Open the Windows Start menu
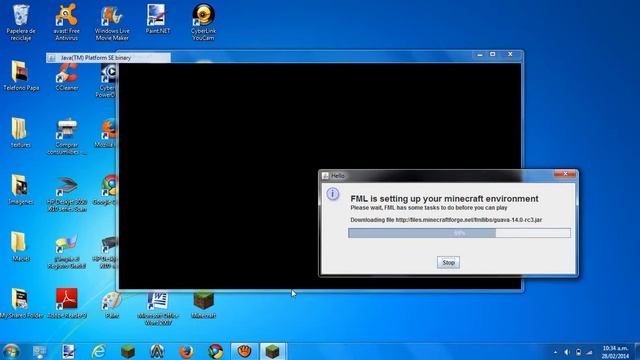This screenshot has height=360, width=640. (11, 351)
